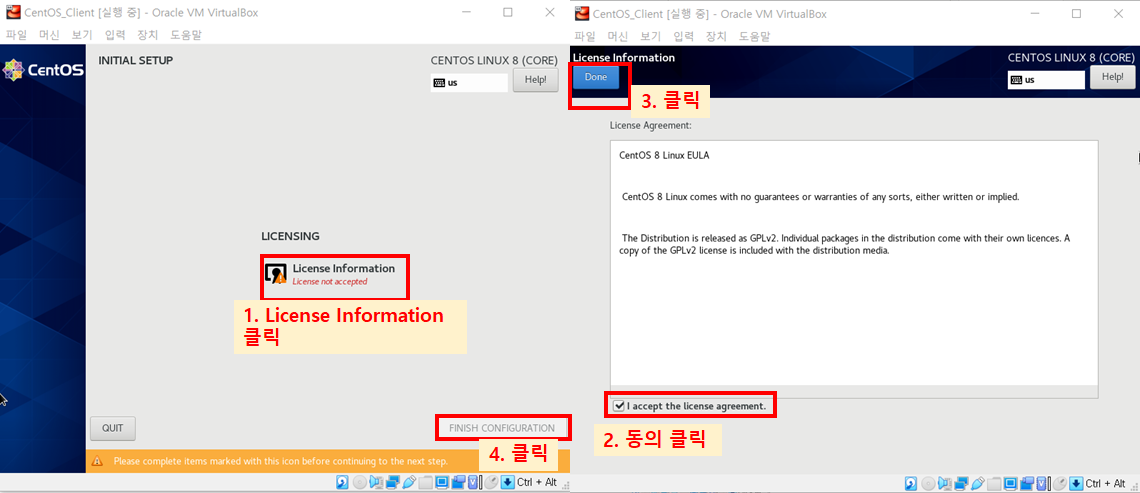1140x493 pixels.
Task: Click the QUIT button
Action: tap(113, 428)
